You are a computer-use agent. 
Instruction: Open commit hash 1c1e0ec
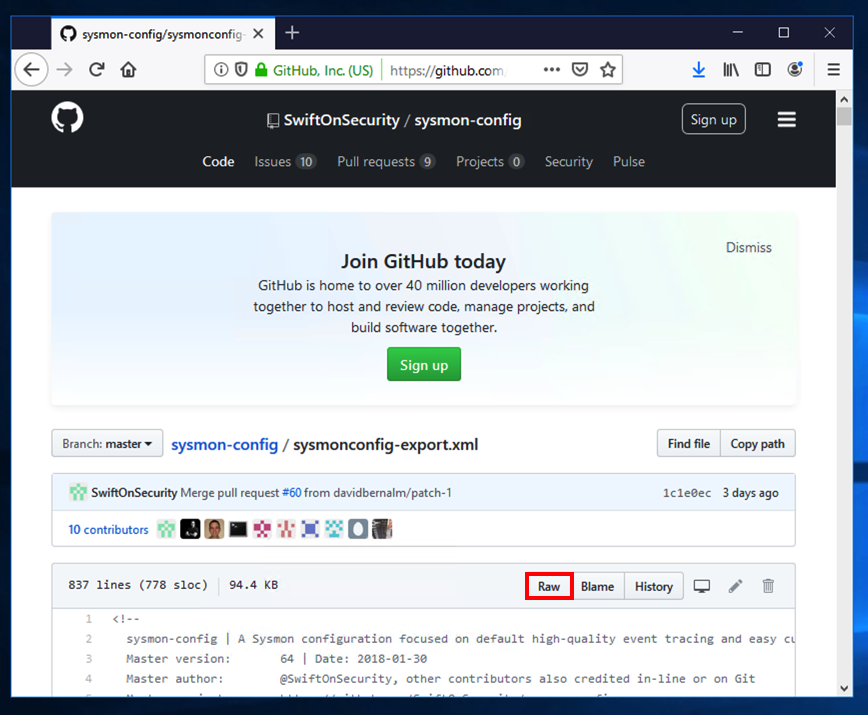(x=687, y=493)
